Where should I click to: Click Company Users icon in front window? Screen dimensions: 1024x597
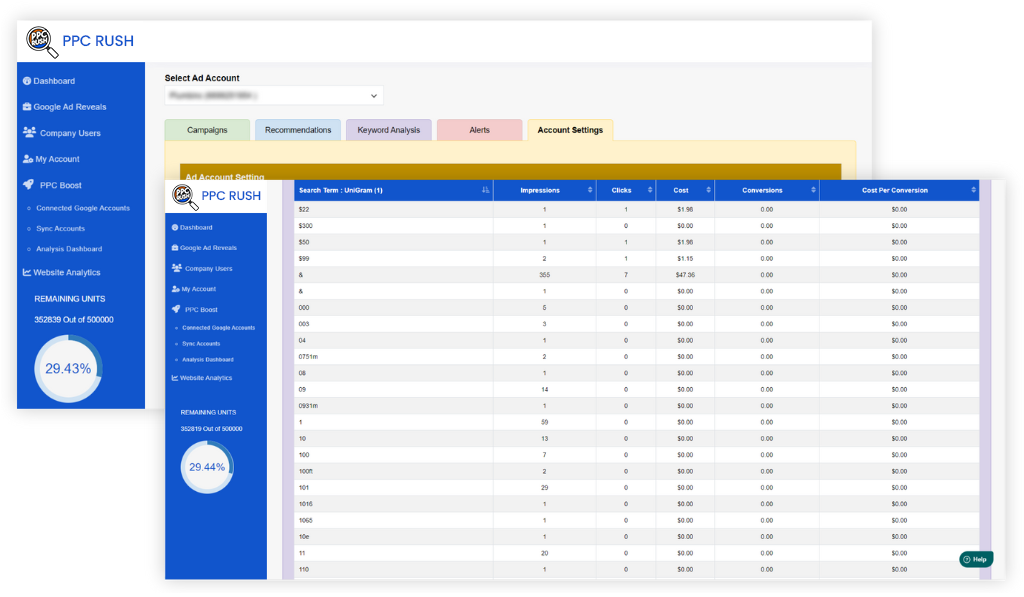[x=177, y=268]
